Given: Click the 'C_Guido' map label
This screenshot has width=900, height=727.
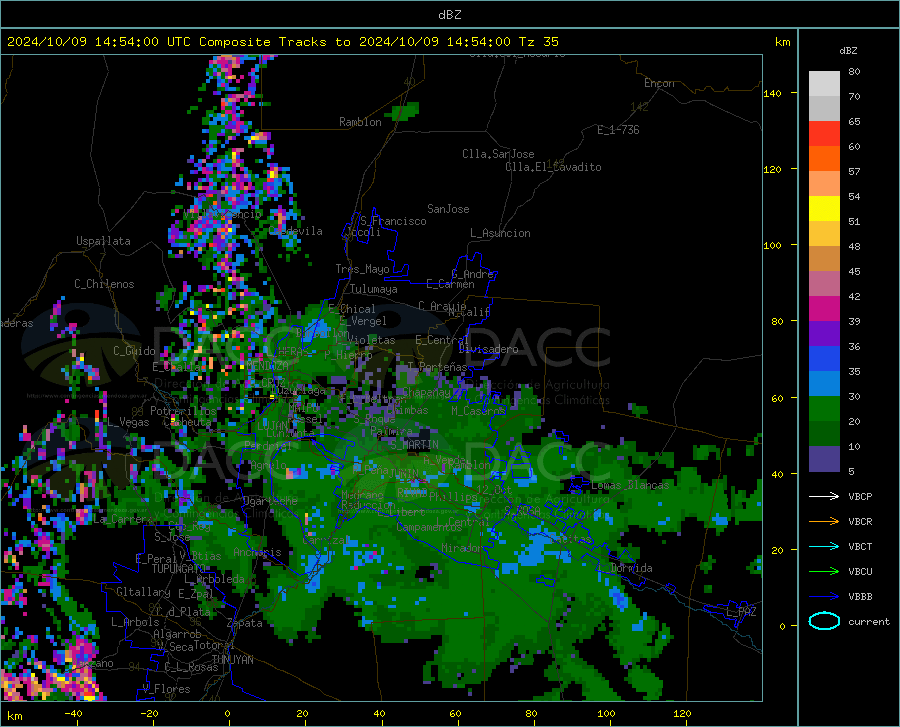Looking at the screenshot, I should coord(134,351).
